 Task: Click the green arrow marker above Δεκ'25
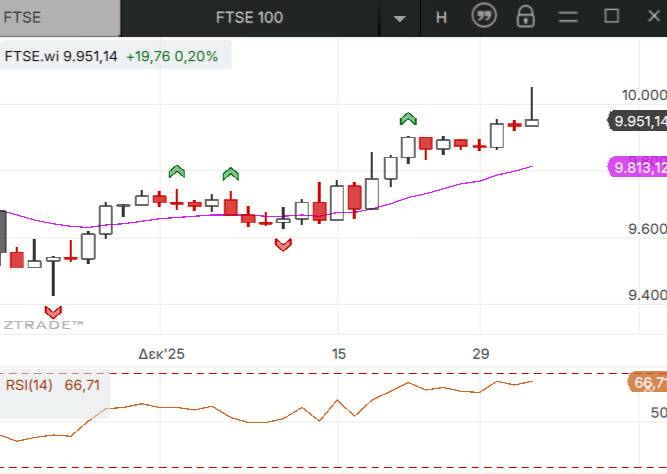pos(177,172)
